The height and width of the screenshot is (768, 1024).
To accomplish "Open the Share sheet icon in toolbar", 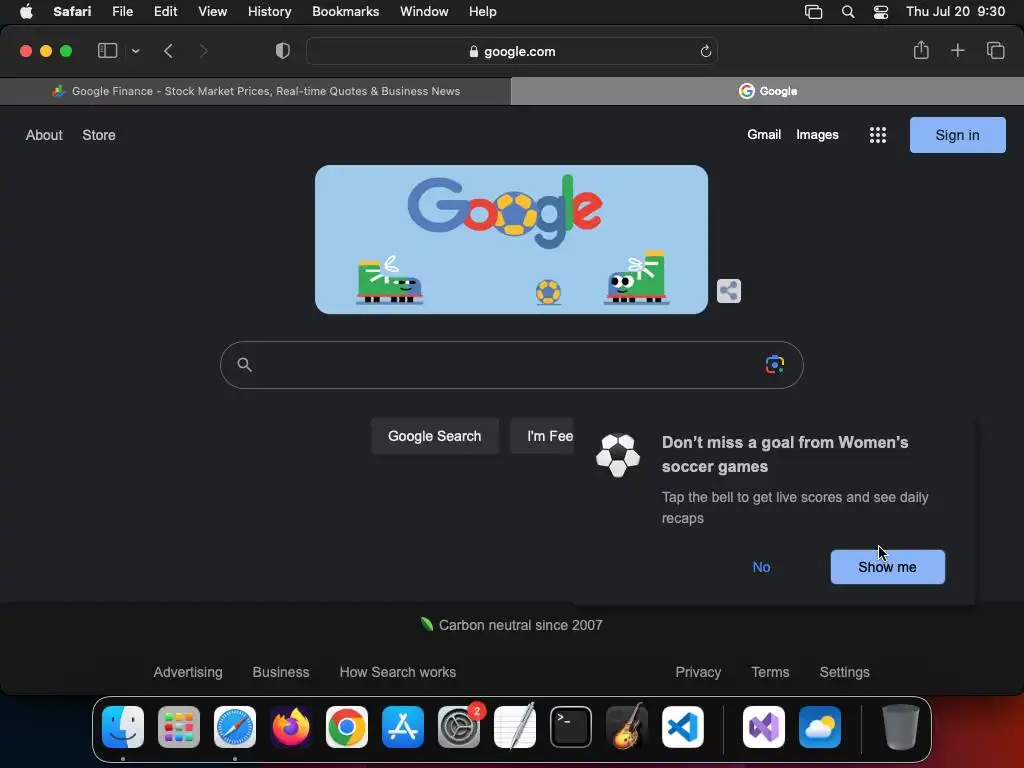I will pyautogui.click(x=921, y=50).
